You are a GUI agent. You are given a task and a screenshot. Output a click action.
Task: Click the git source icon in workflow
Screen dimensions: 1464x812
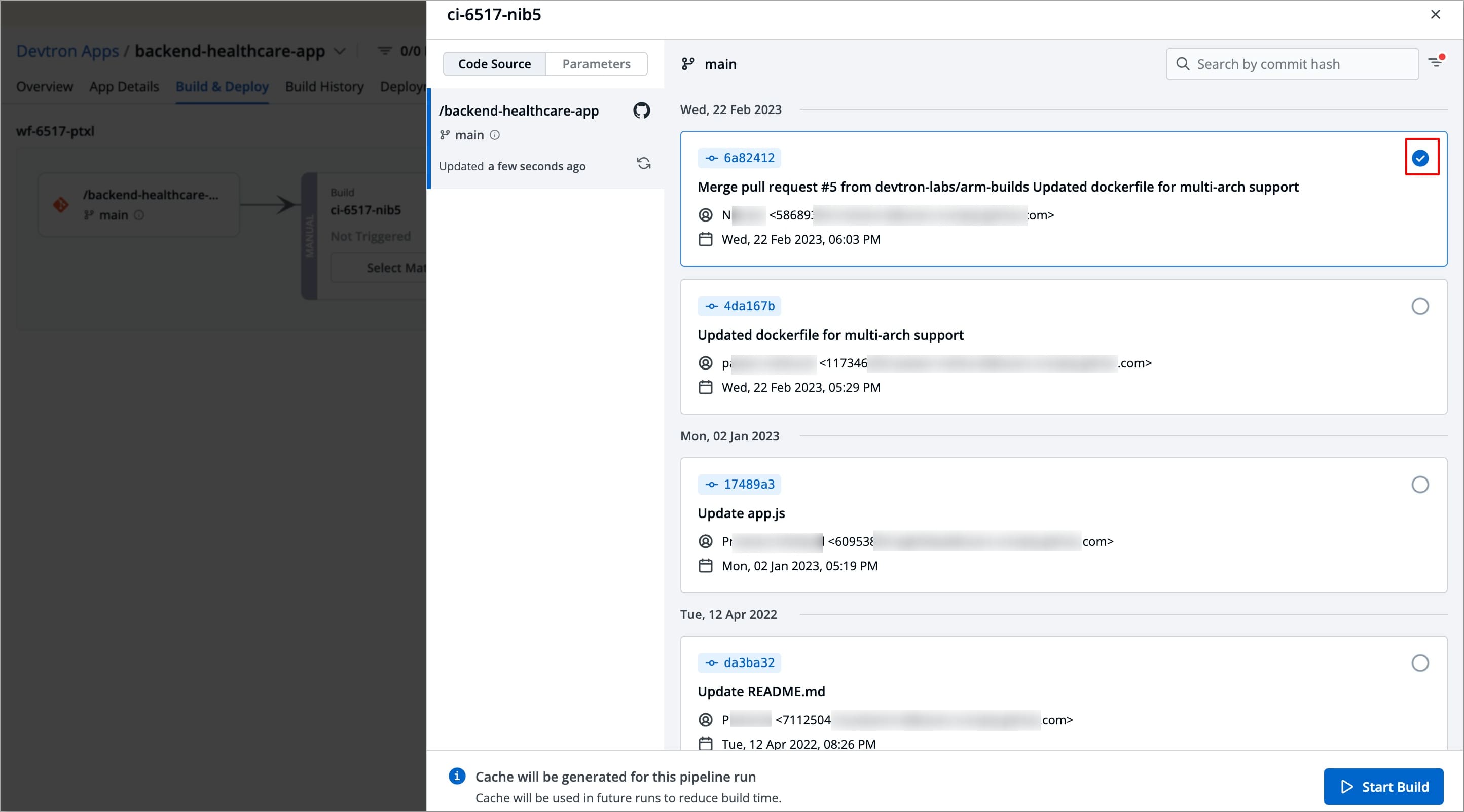61,205
